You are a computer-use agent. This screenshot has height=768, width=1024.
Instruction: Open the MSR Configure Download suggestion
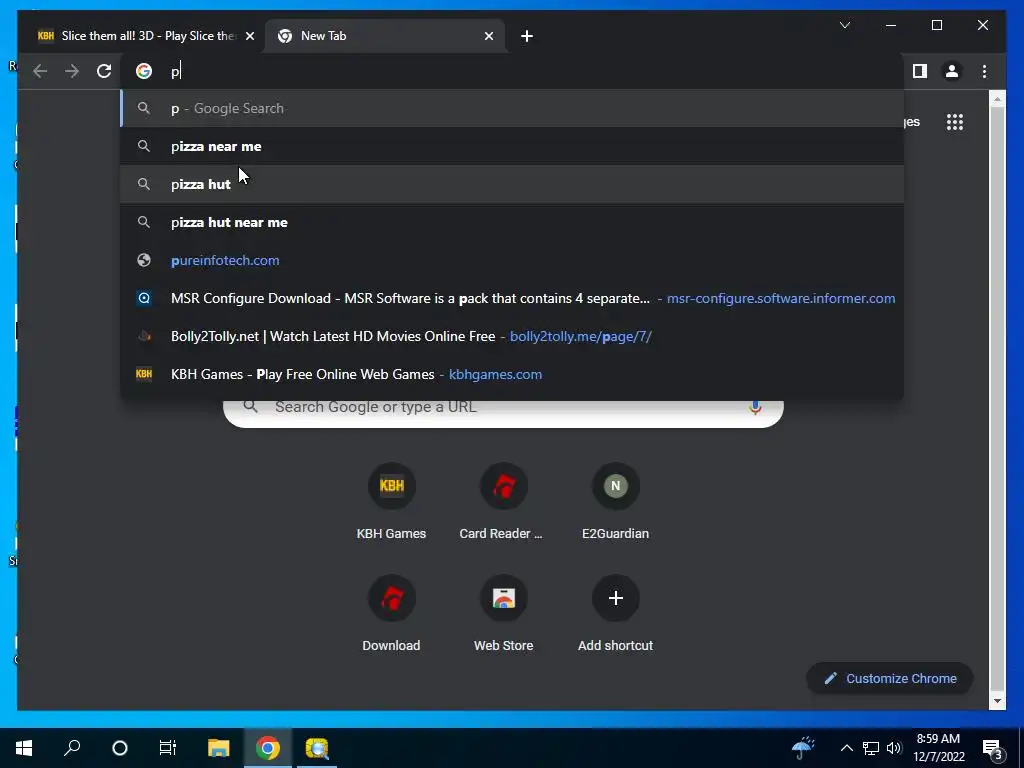pos(512,298)
